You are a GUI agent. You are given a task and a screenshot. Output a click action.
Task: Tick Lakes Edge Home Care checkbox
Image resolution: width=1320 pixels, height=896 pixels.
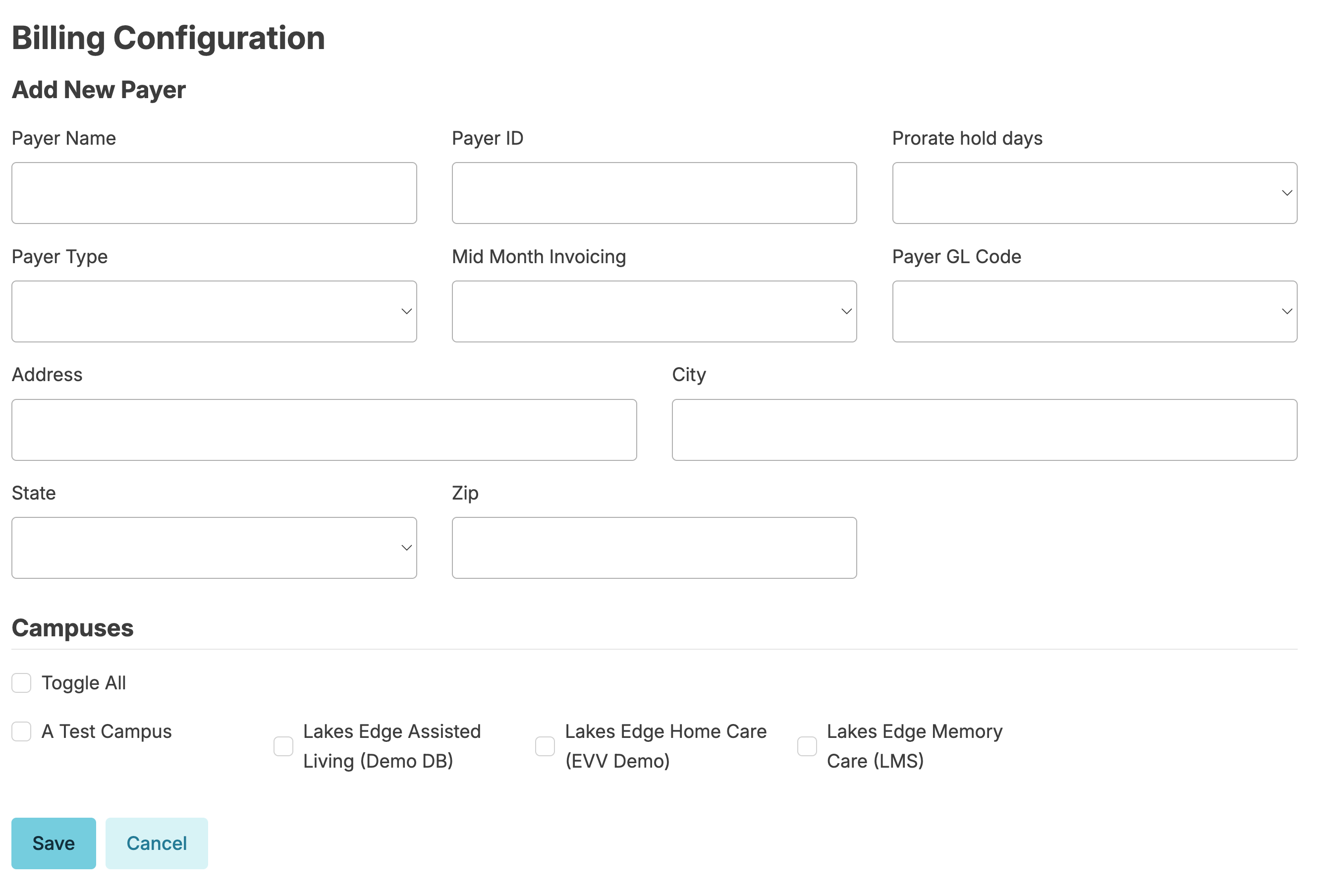[545, 746]
